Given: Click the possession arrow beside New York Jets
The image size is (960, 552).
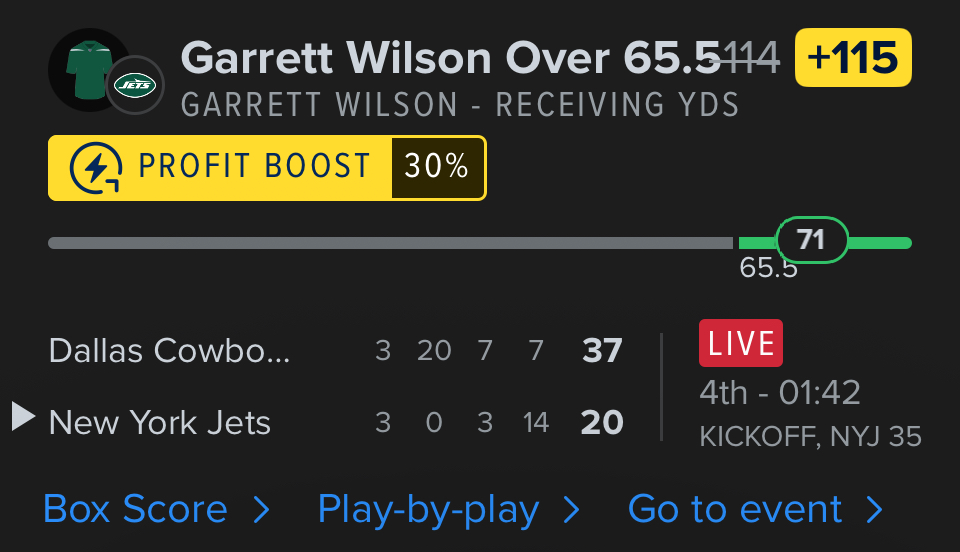Looking at the screenshot, I should point(24,416).
